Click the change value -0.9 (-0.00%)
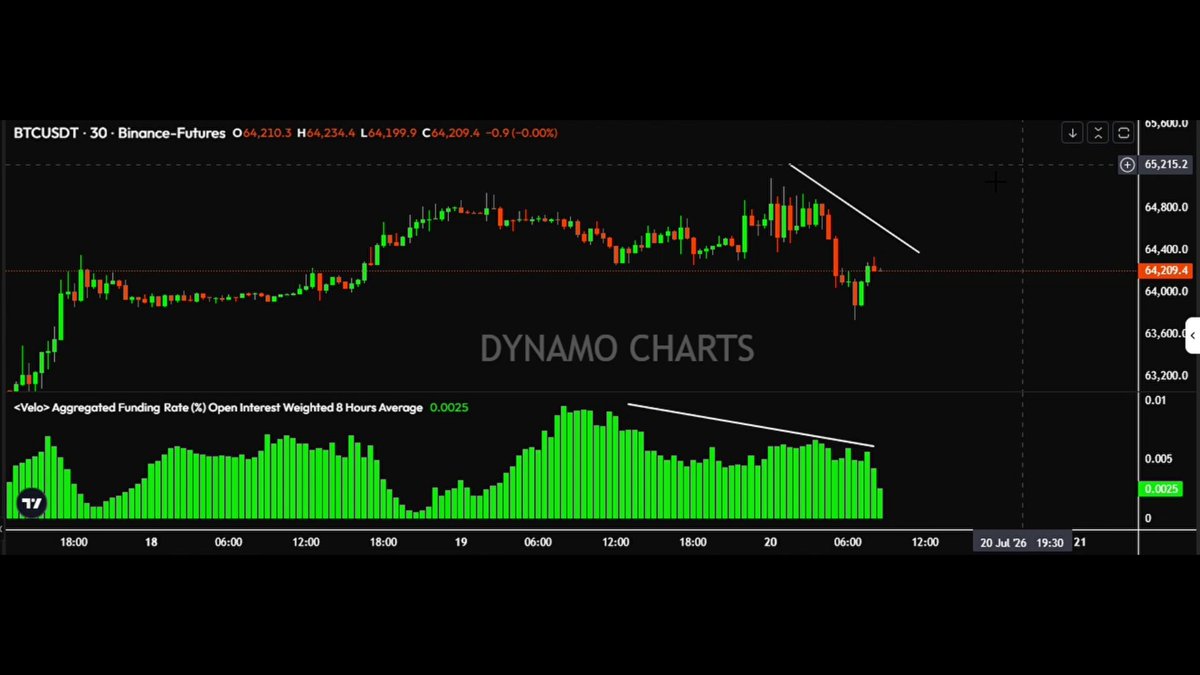Viewport: 1200px width, 675px height. 521,133
